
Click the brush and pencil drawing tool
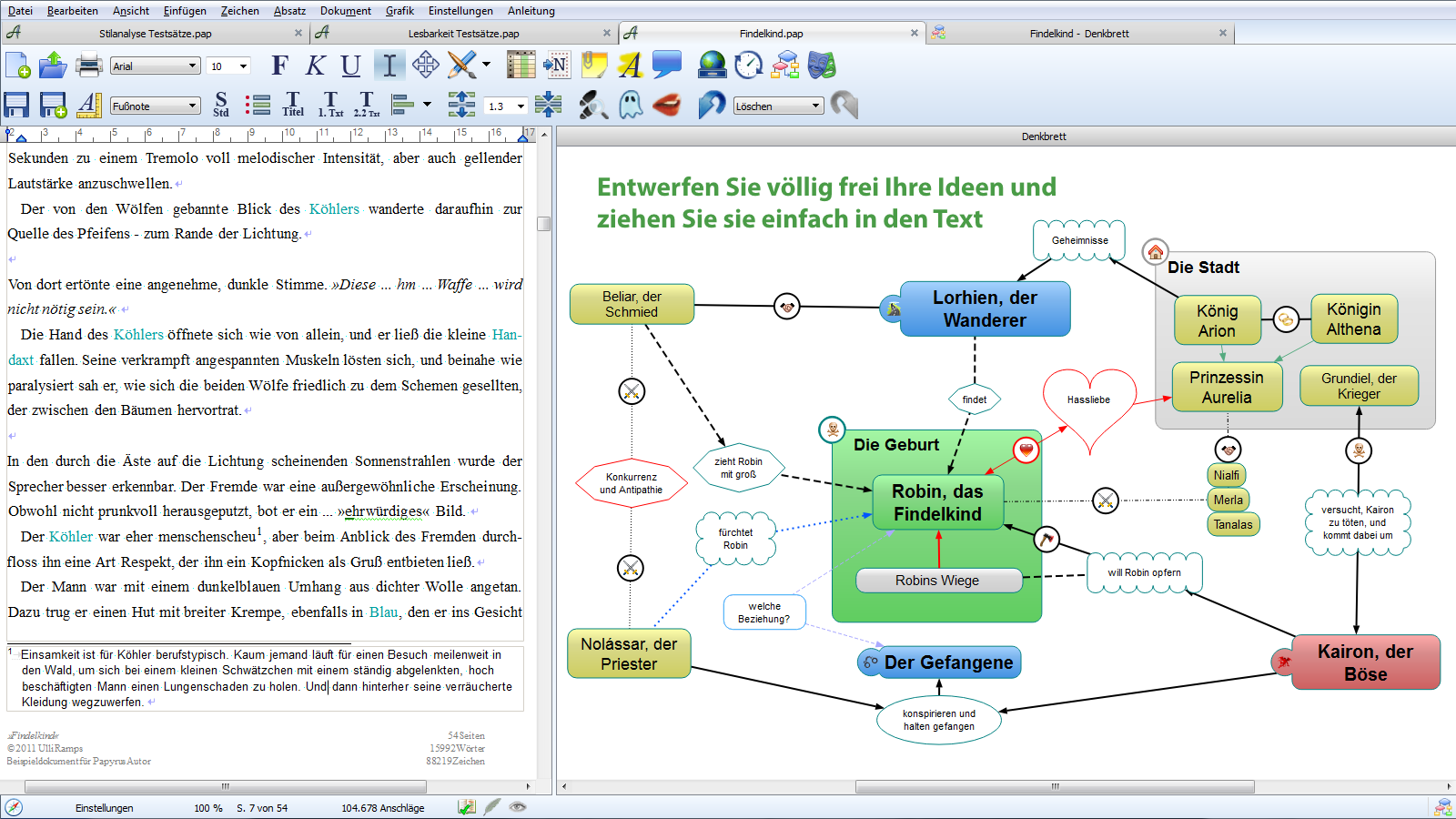pos(462,66)
